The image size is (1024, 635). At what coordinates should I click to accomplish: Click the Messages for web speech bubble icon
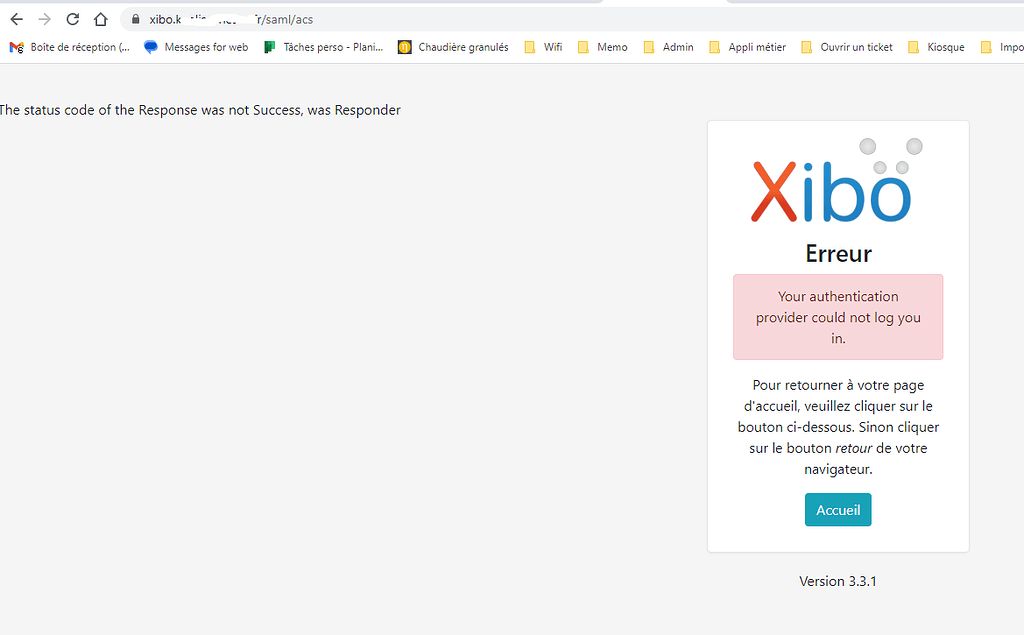click(150, 46)
